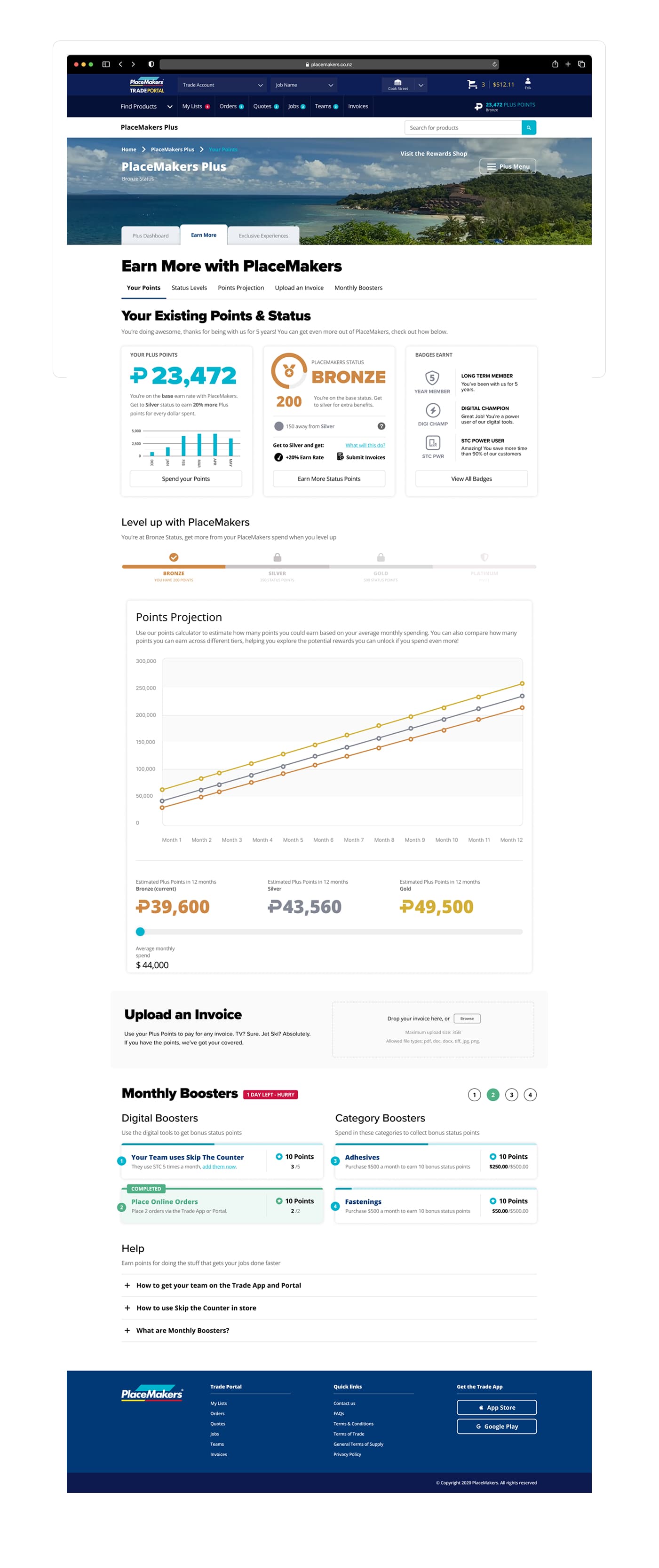
Task: Click the Earn More Status Points button
Action: click(329, 479)
